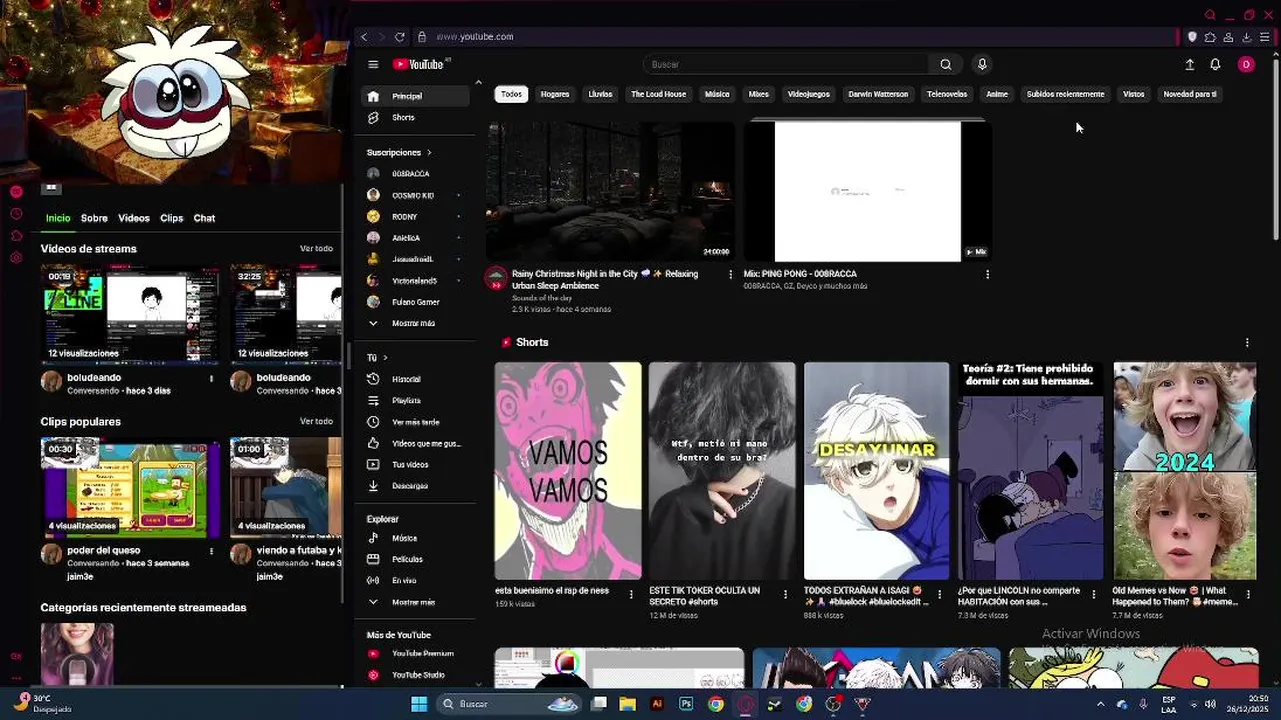
Task: Open the YouTube hamburger guide menu
Action: click(x=373, y=64)
